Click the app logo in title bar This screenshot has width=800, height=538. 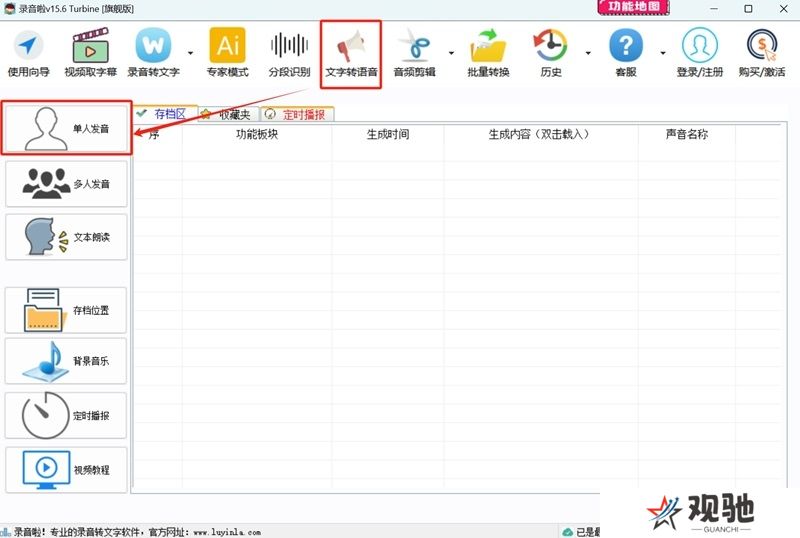[x=9, y=8]
